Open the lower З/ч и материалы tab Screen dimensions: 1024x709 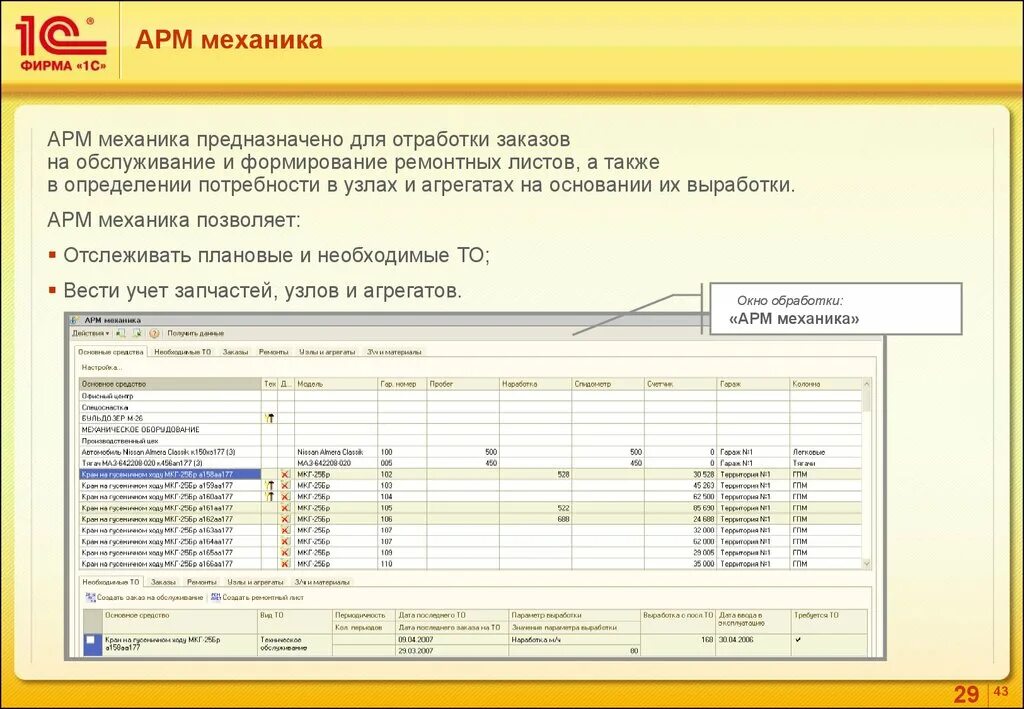[x=322, y=582]
